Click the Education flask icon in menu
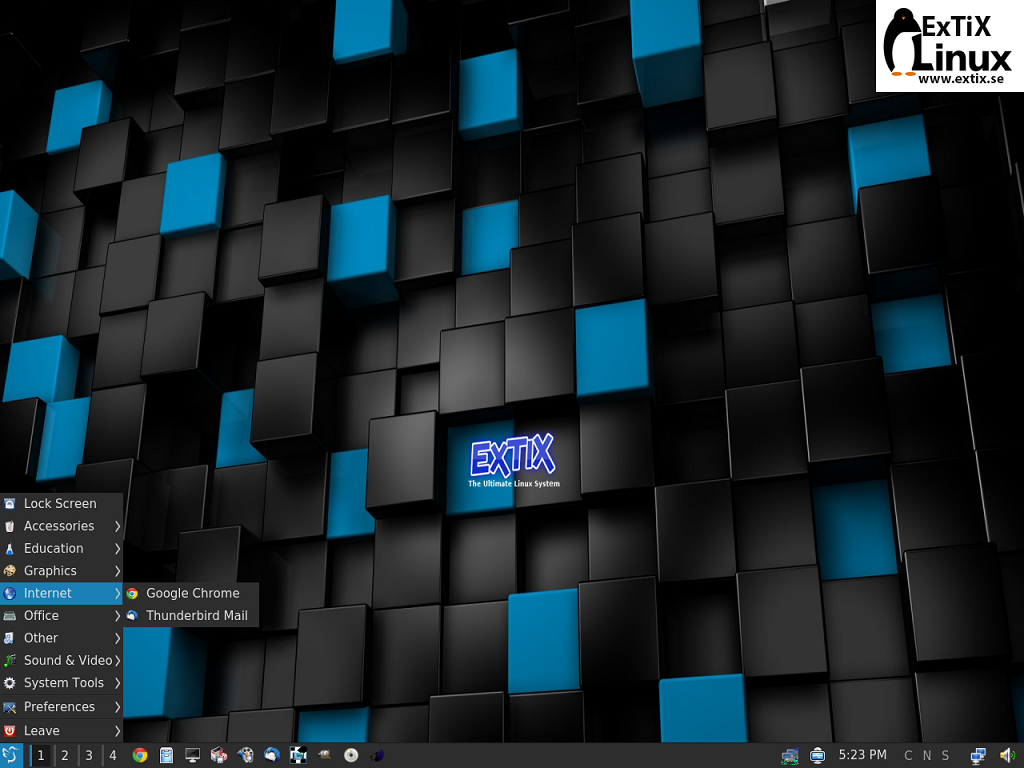The image size is (1024, 768). tap(10, 549)
